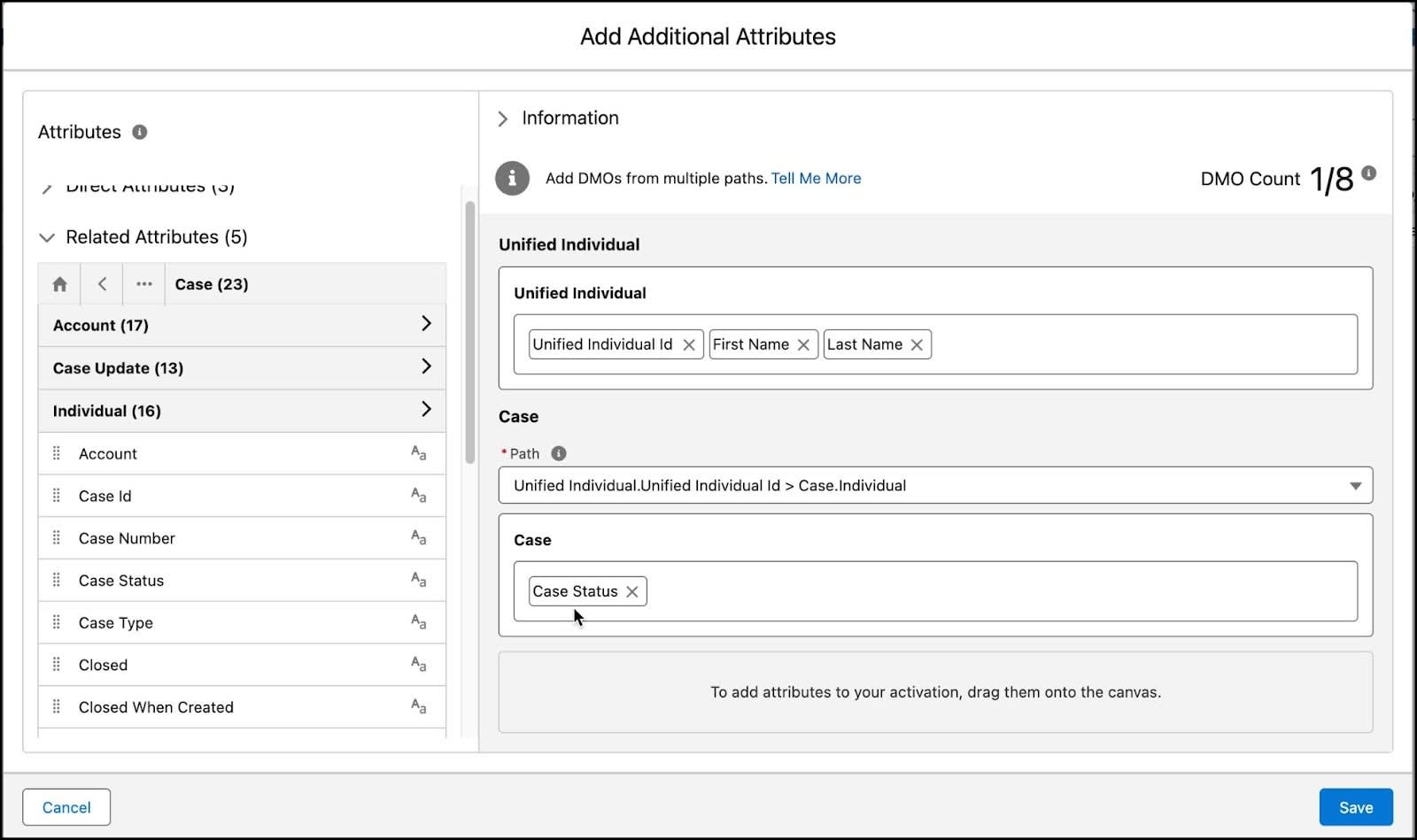Save the additional attributes
Viewport: 1417px width, 840px height.
[x=1354, y=806]
